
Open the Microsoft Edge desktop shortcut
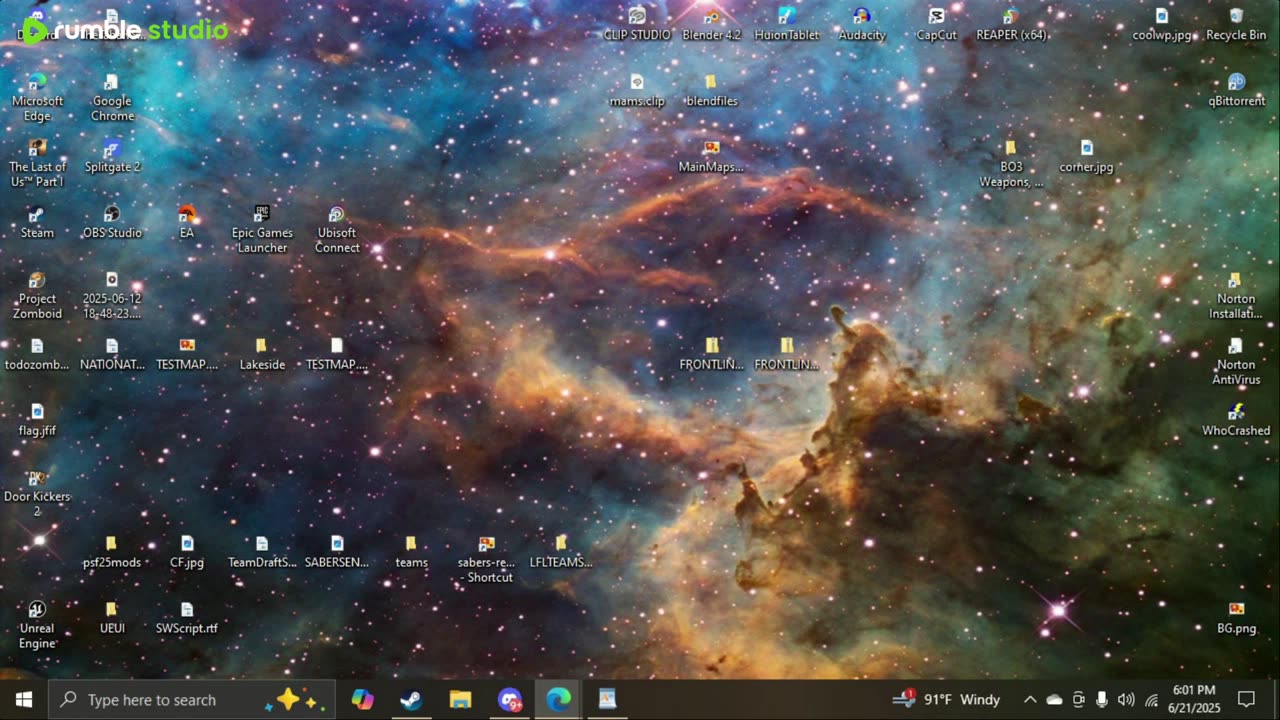coord(37,97)
